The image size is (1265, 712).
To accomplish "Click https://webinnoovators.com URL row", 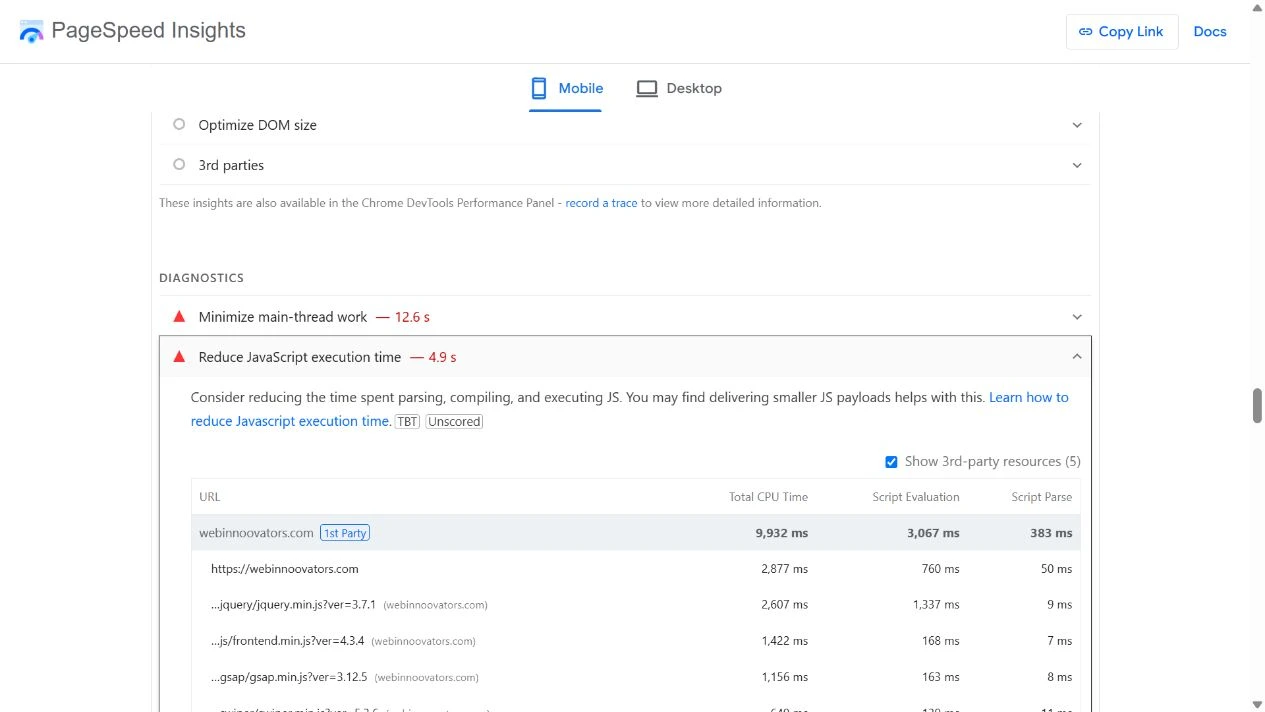I will 284,569.
